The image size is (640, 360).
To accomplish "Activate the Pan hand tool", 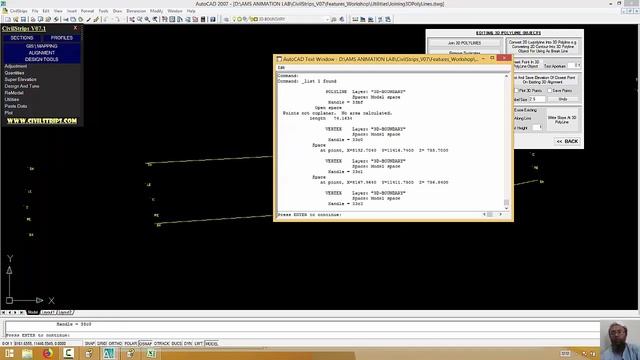I will (x=132, y=19).
